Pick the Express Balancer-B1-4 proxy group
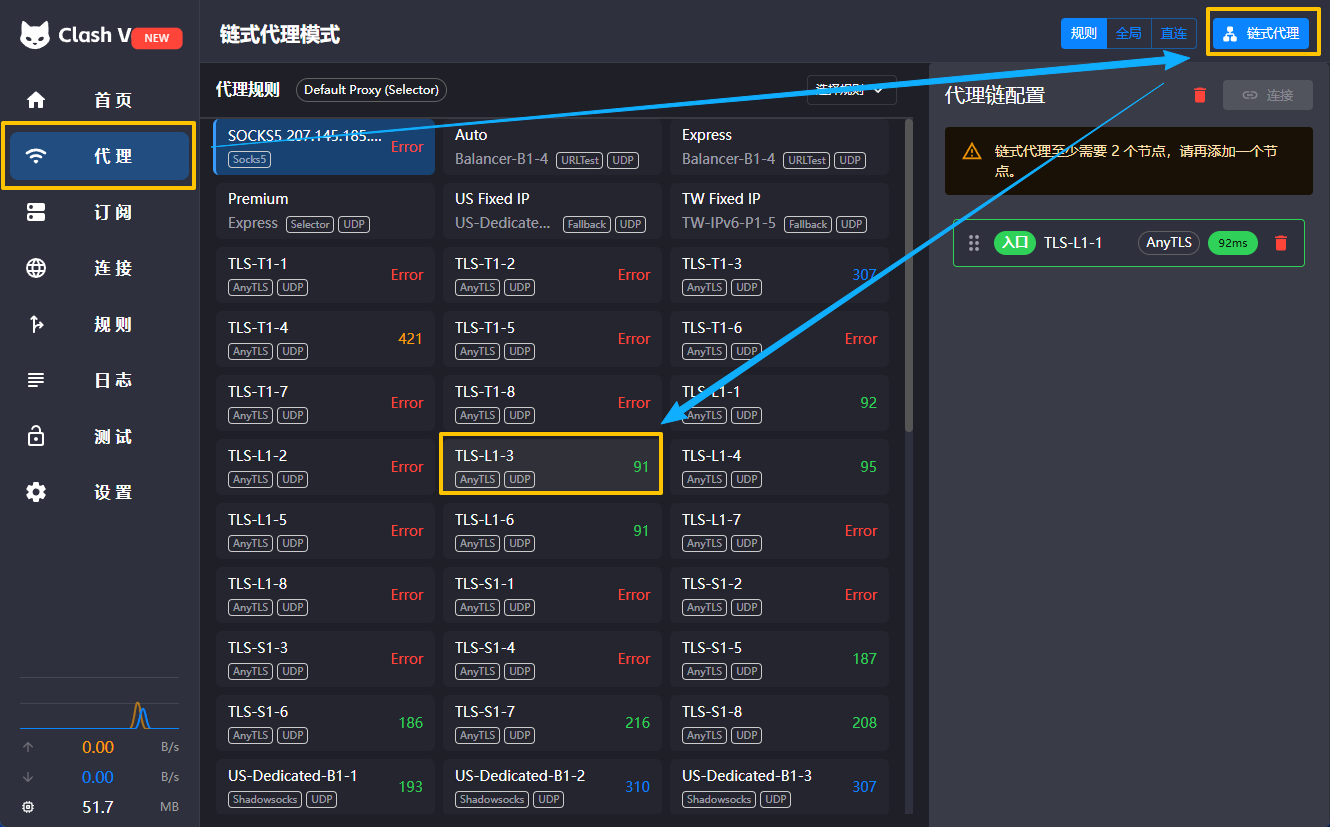 click(779, 147)
